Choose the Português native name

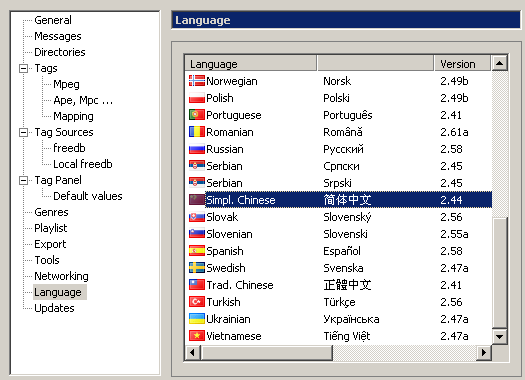348,115
